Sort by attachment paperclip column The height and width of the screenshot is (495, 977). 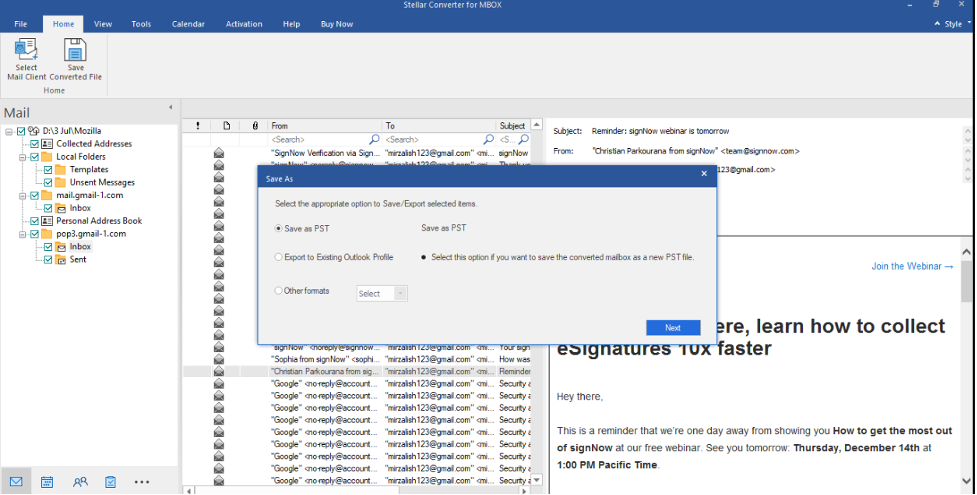[255, 126]
